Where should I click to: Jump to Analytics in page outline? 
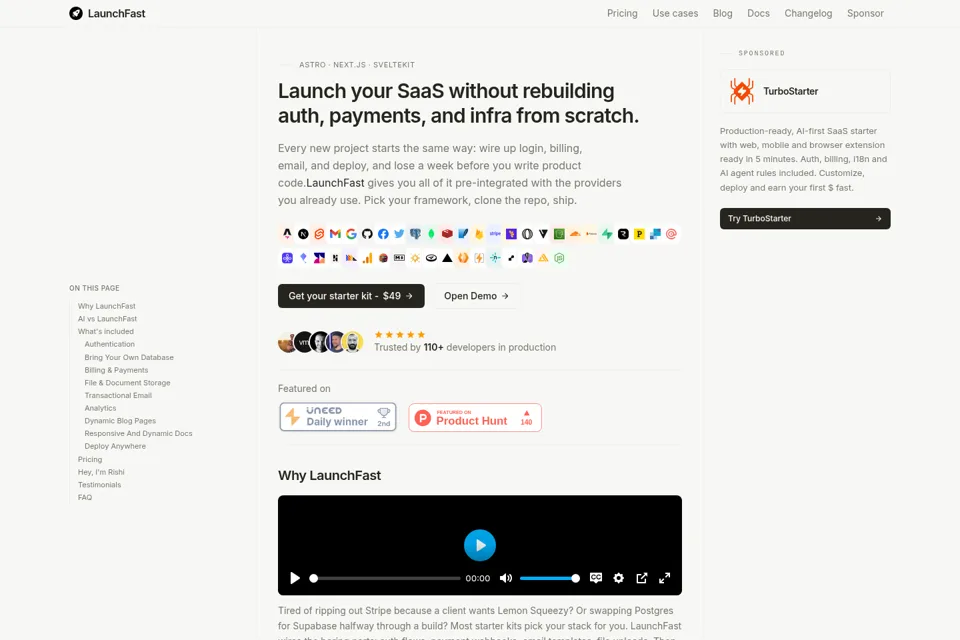pyautogui.click(x=100, y=408)
